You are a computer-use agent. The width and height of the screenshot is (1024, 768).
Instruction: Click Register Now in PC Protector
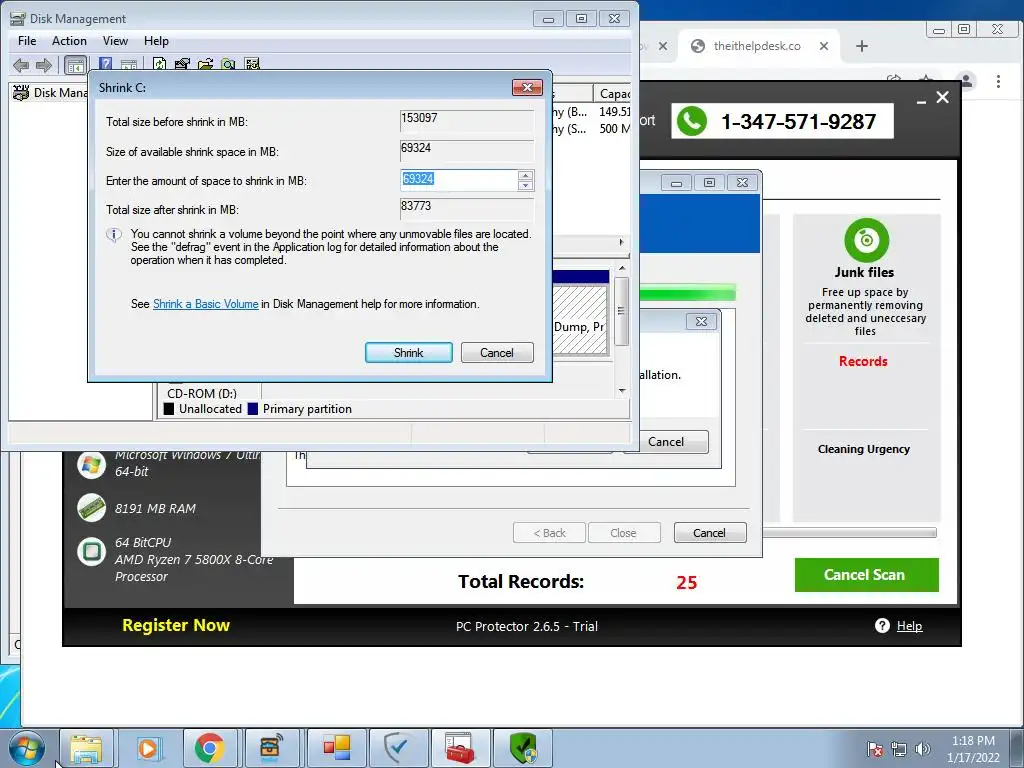tap(176, 625)
